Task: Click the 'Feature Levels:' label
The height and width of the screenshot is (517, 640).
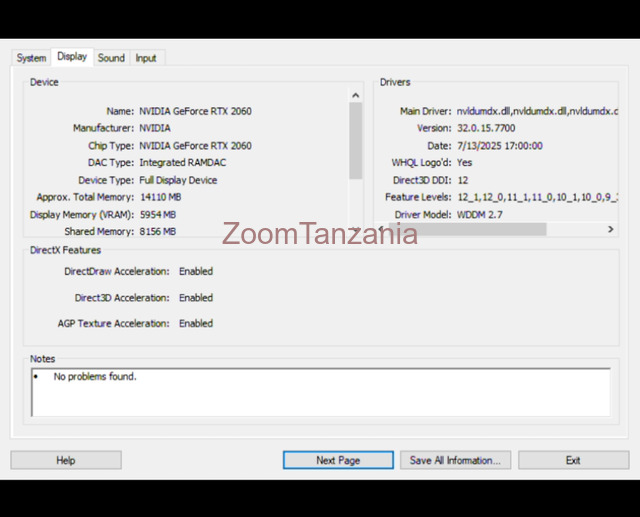Action: tap(418, 197)
